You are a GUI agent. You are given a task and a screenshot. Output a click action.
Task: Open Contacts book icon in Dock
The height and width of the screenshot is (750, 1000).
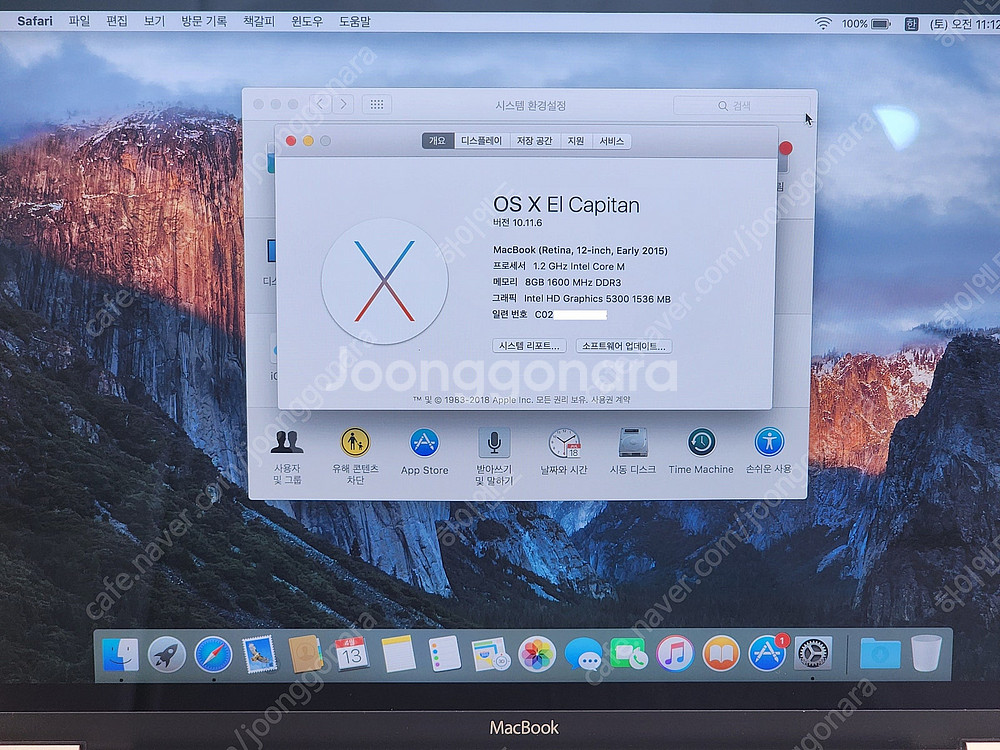pyautogui.click(x=305, y=654)
